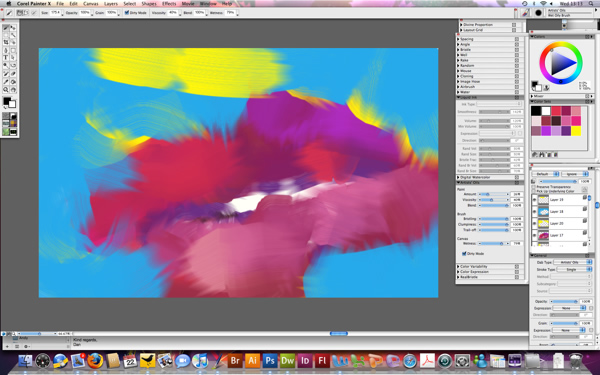This screenshot has width=600, height=375.
Task: Enable Preserve Transparency checkbox
Action: pos(534,187)
